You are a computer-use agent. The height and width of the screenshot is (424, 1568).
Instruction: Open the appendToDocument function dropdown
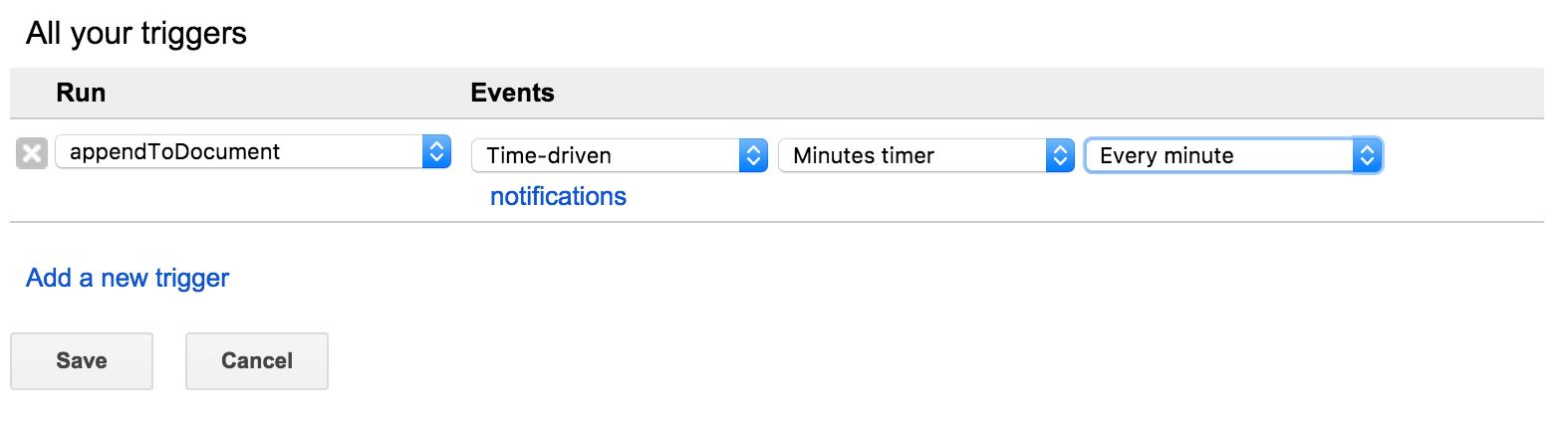[253, 151]
